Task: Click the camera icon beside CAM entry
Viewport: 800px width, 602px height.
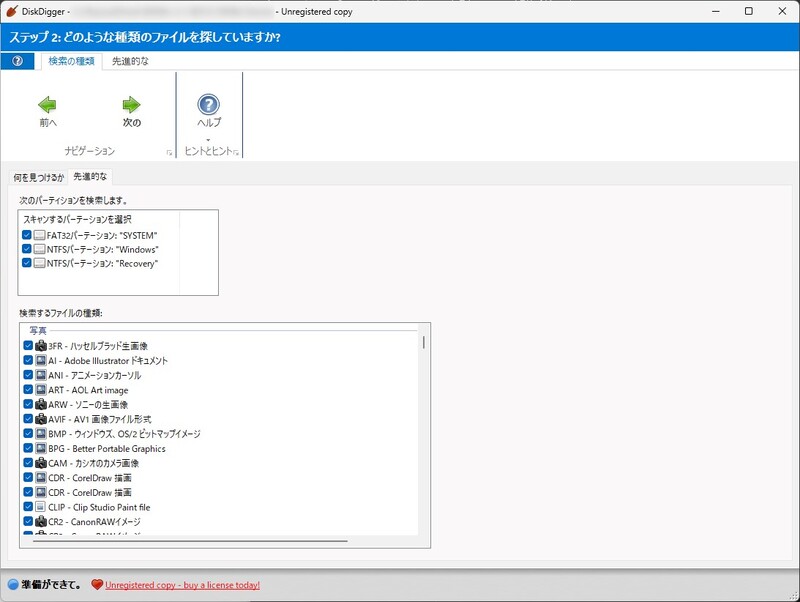Action: coord(41,463)
